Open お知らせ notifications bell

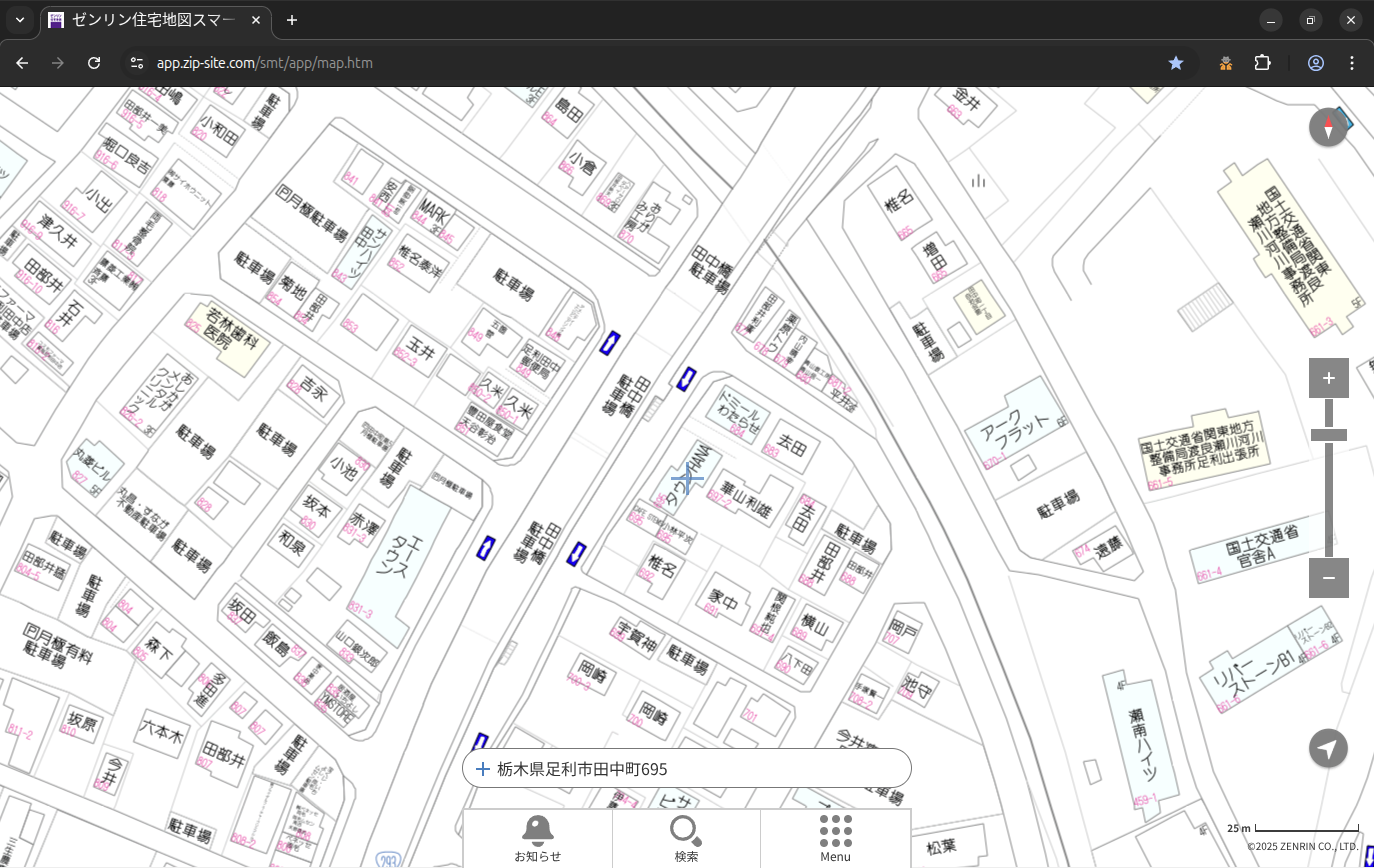coord(537,838)
